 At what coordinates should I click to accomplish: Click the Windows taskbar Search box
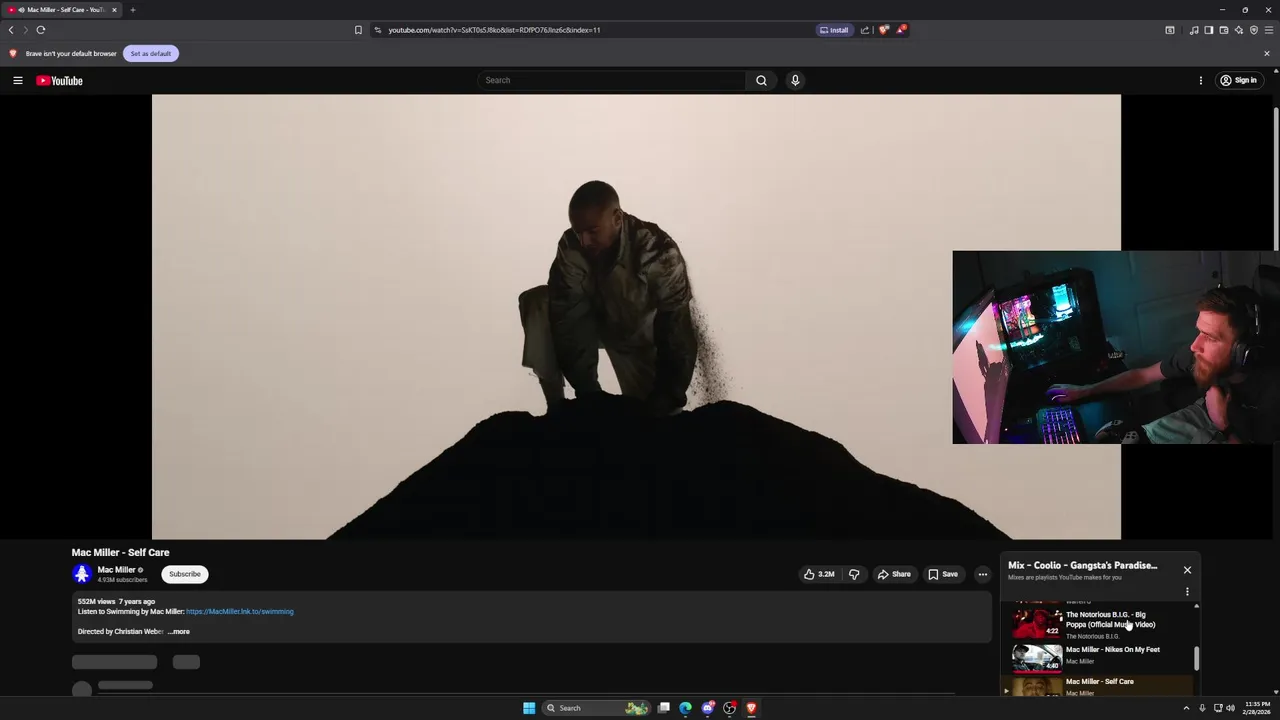point(597,708)
